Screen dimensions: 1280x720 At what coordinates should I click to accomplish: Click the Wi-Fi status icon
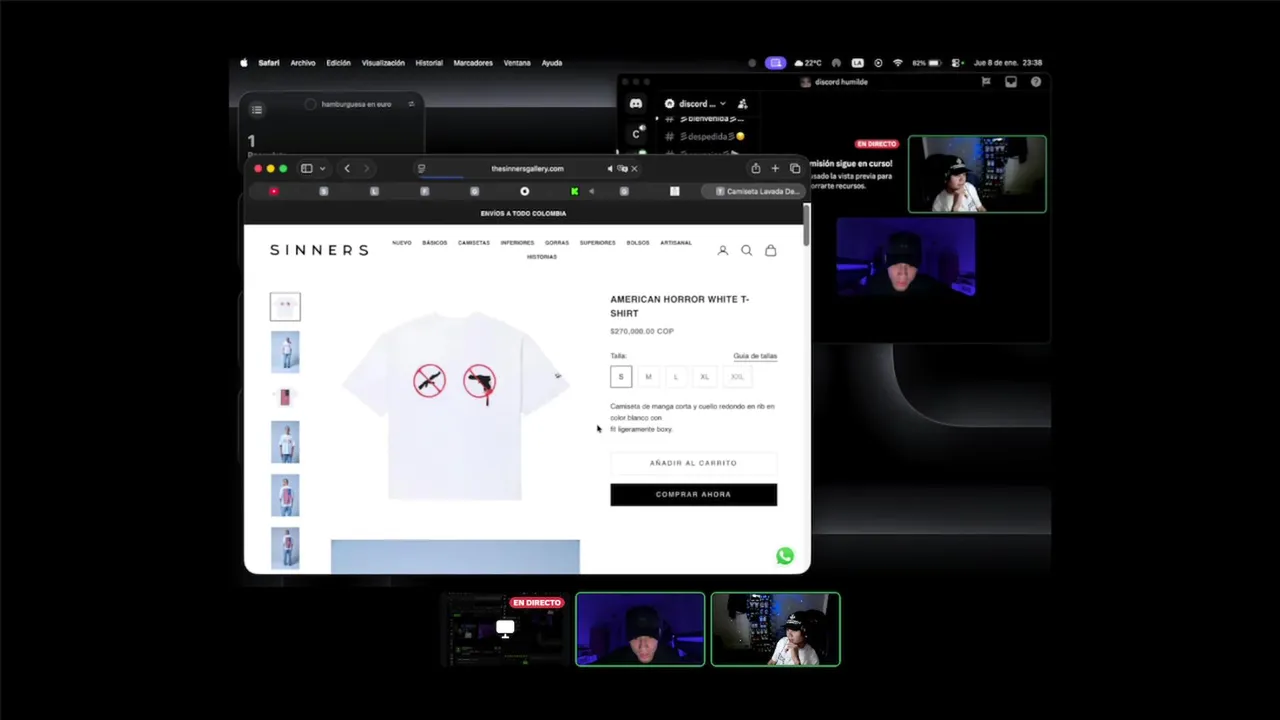(898, 63)
